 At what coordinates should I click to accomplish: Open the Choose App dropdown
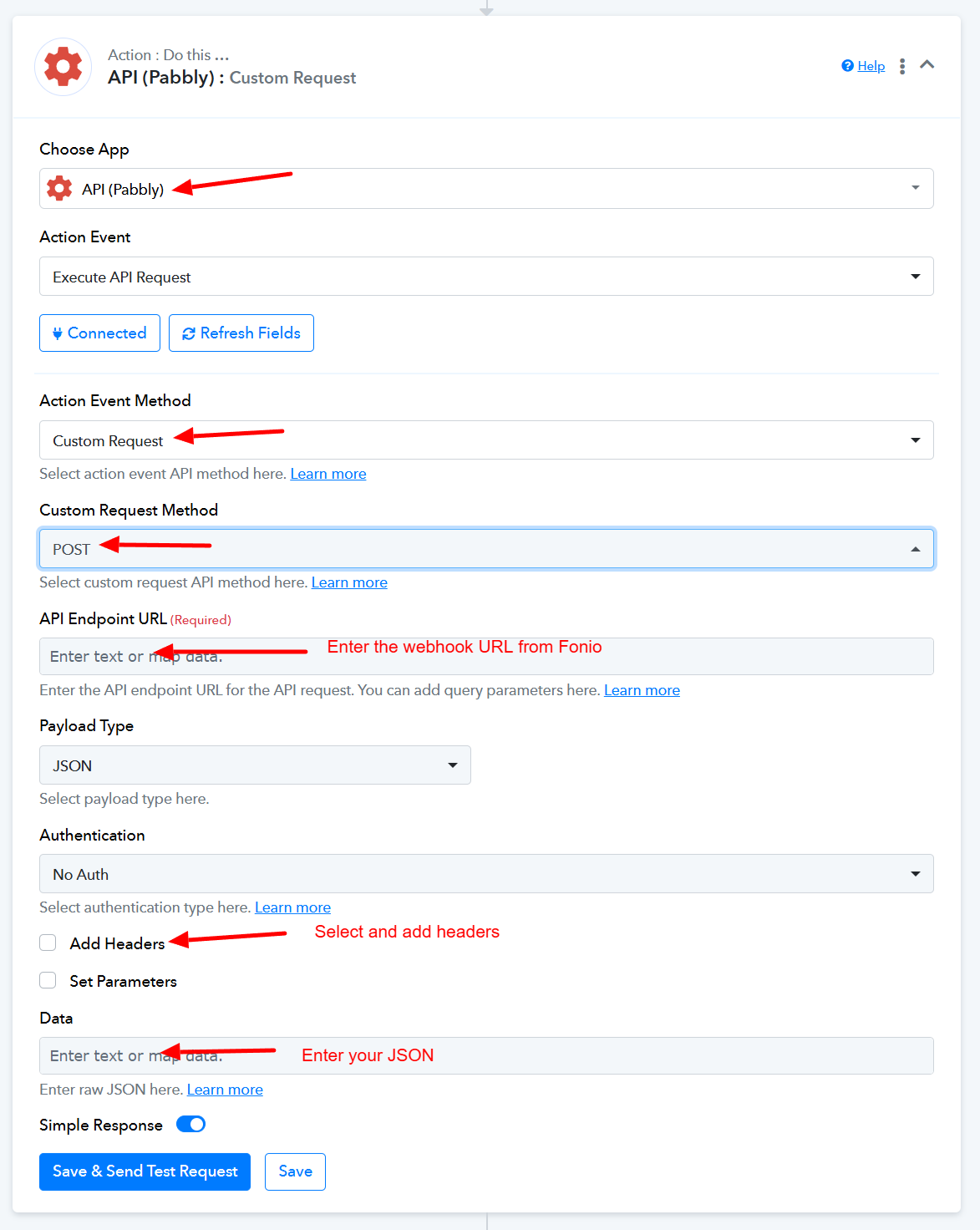[486, 189]
